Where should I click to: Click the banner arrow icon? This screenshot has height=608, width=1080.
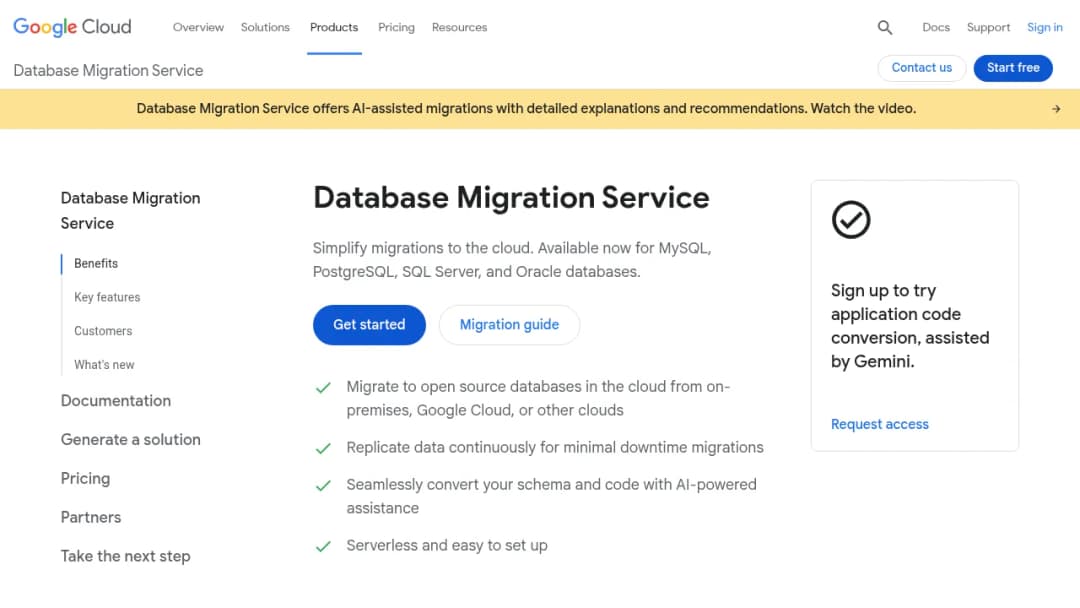(x=1056, y=109)
